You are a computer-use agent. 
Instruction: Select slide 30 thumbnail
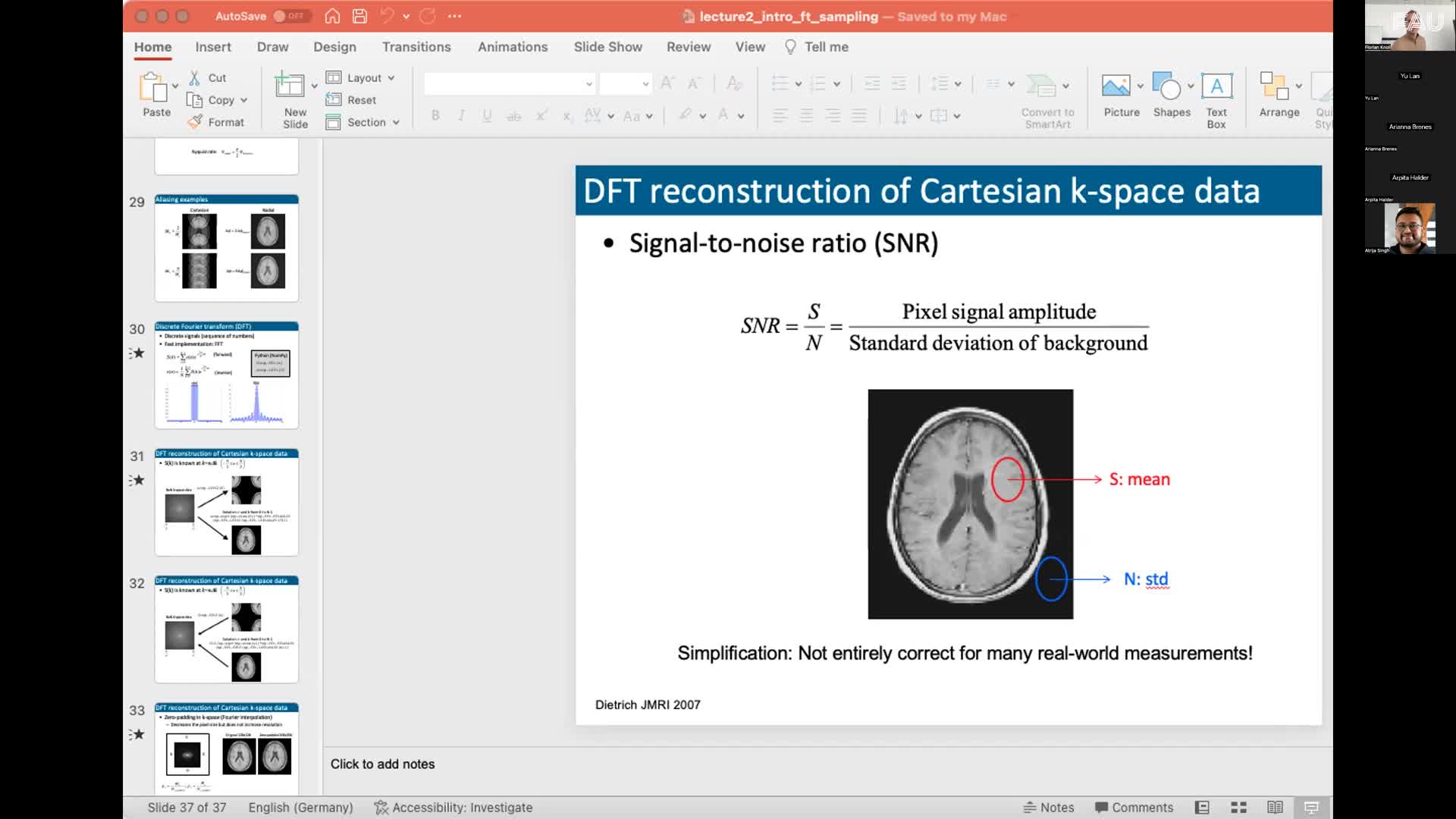pos(227,375)
